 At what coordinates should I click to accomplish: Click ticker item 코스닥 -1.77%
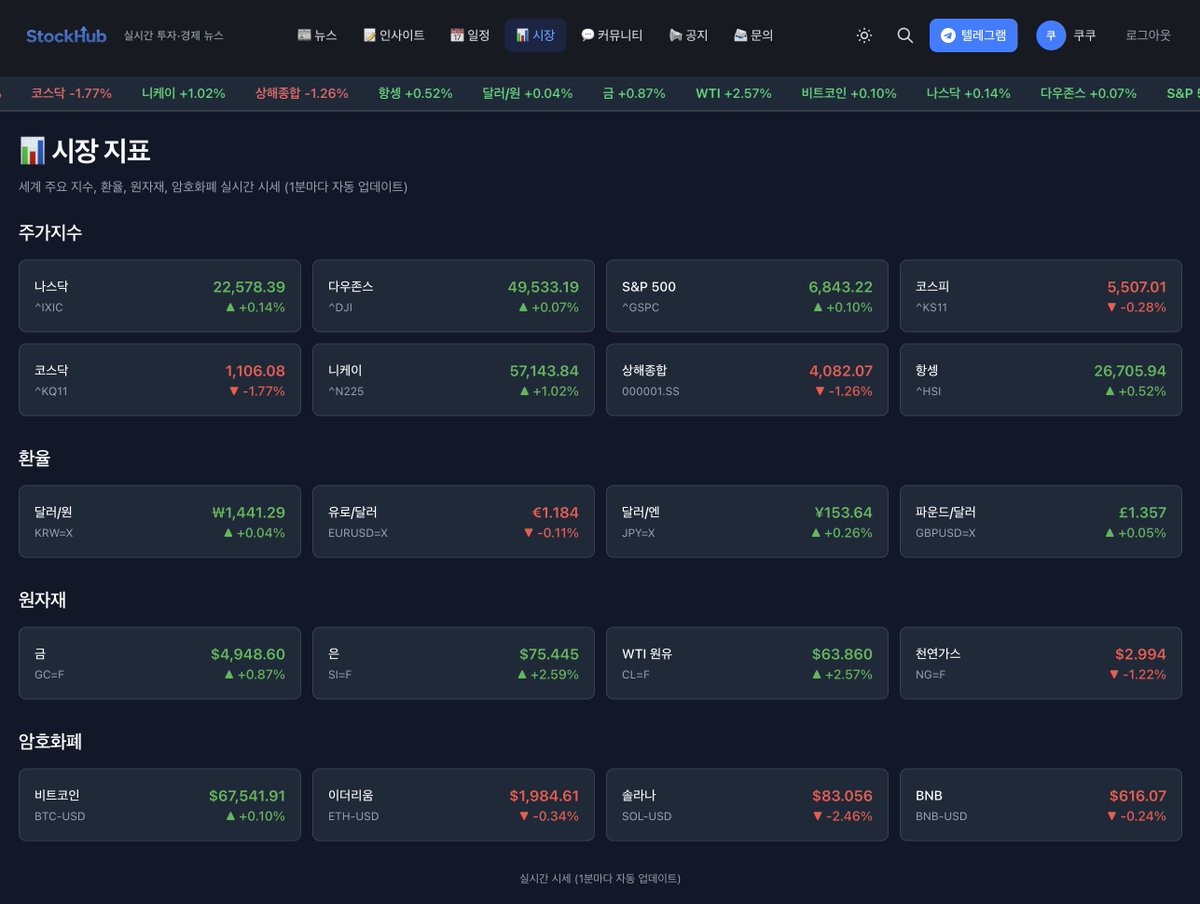click(x=71, y=93)
